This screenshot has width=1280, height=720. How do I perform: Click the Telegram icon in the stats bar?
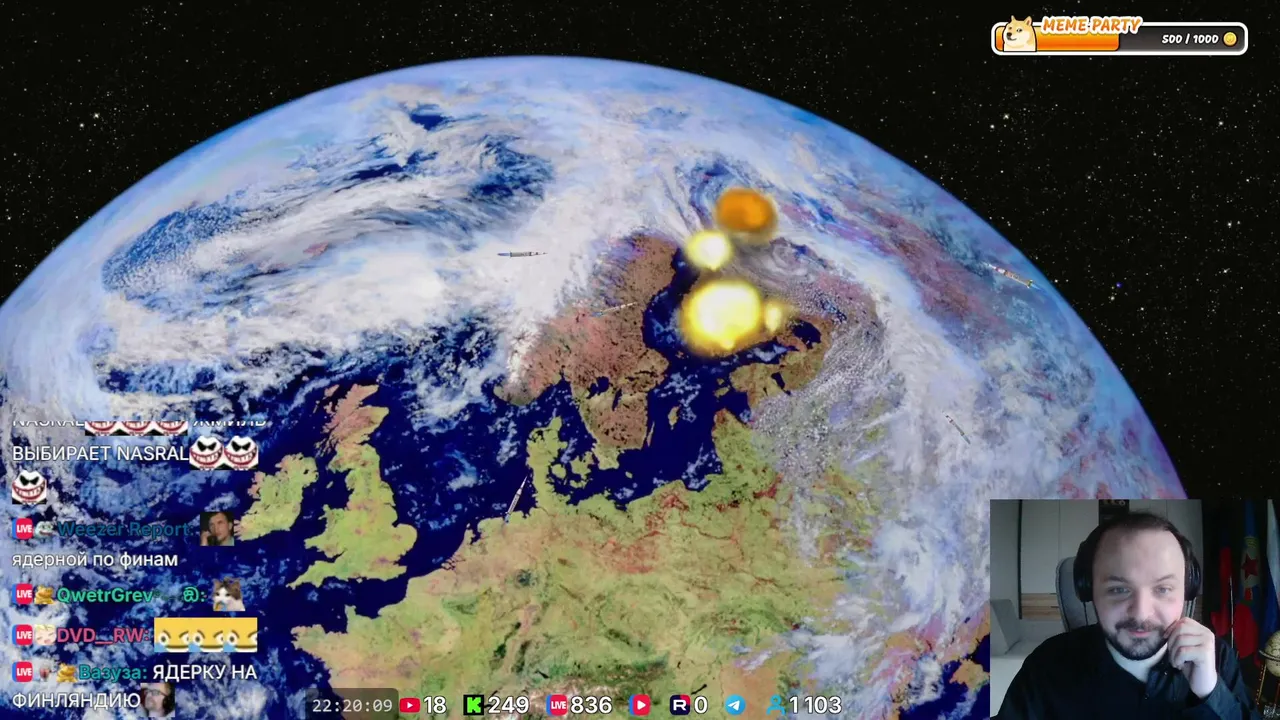pyautogui.click(x=734, y=705)
